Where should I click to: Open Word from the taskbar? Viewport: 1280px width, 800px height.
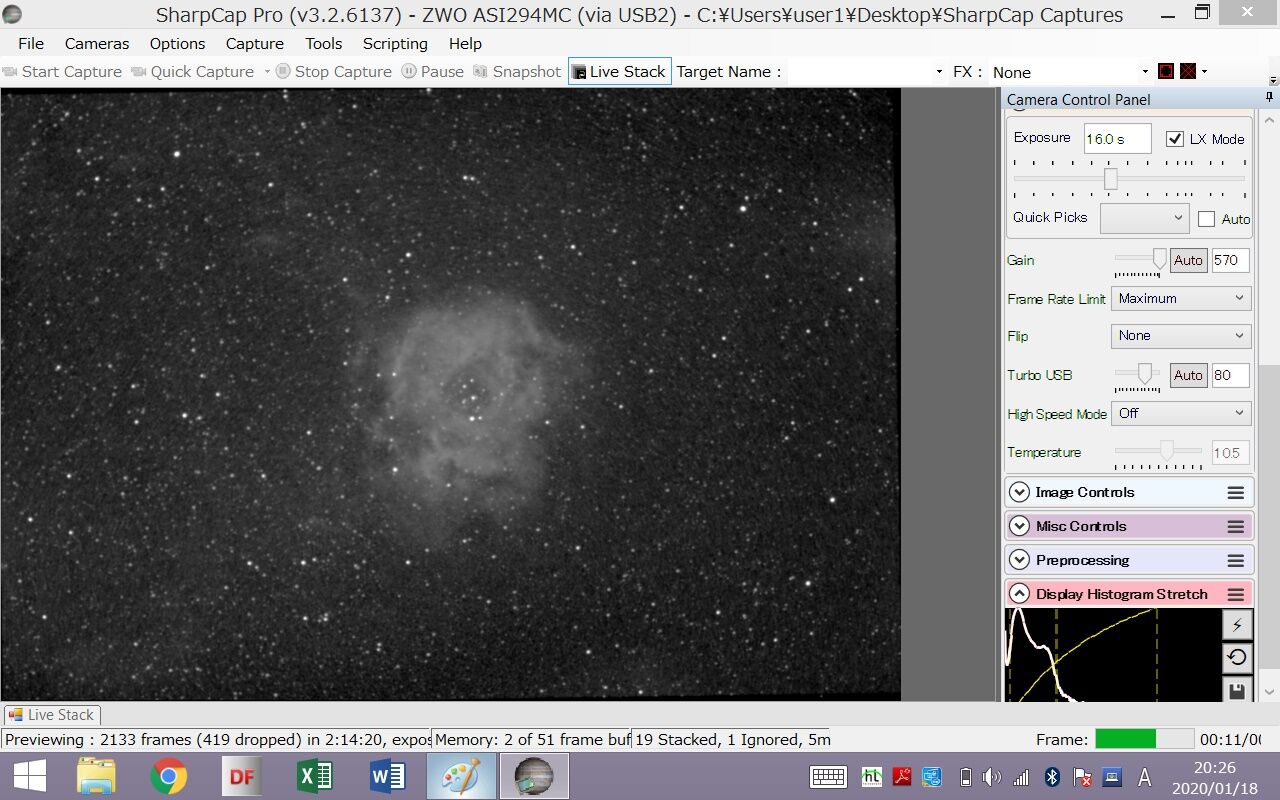(388, 777)
